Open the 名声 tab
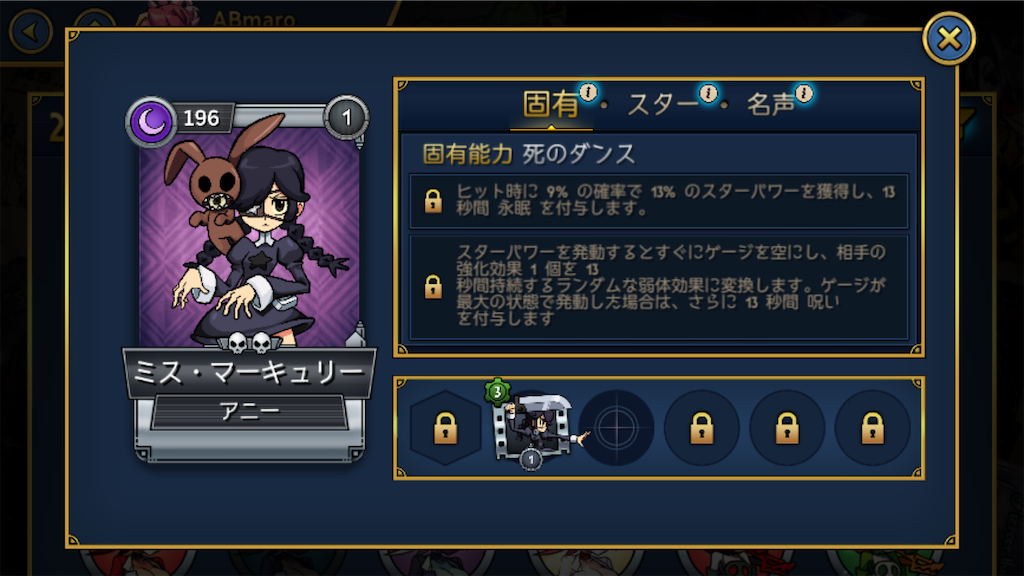The height and width of the screenshot is (576, 1024). [771, 104]
